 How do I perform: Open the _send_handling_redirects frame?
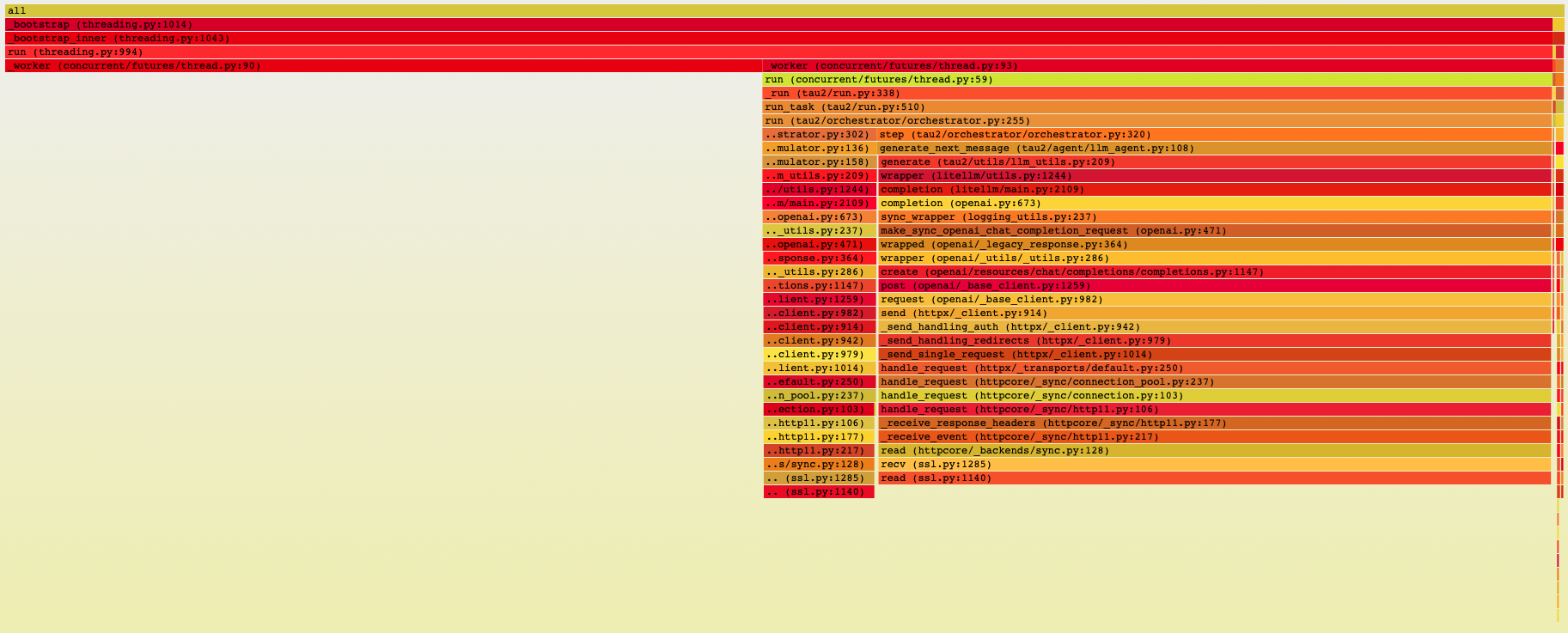click(1214, 340)
